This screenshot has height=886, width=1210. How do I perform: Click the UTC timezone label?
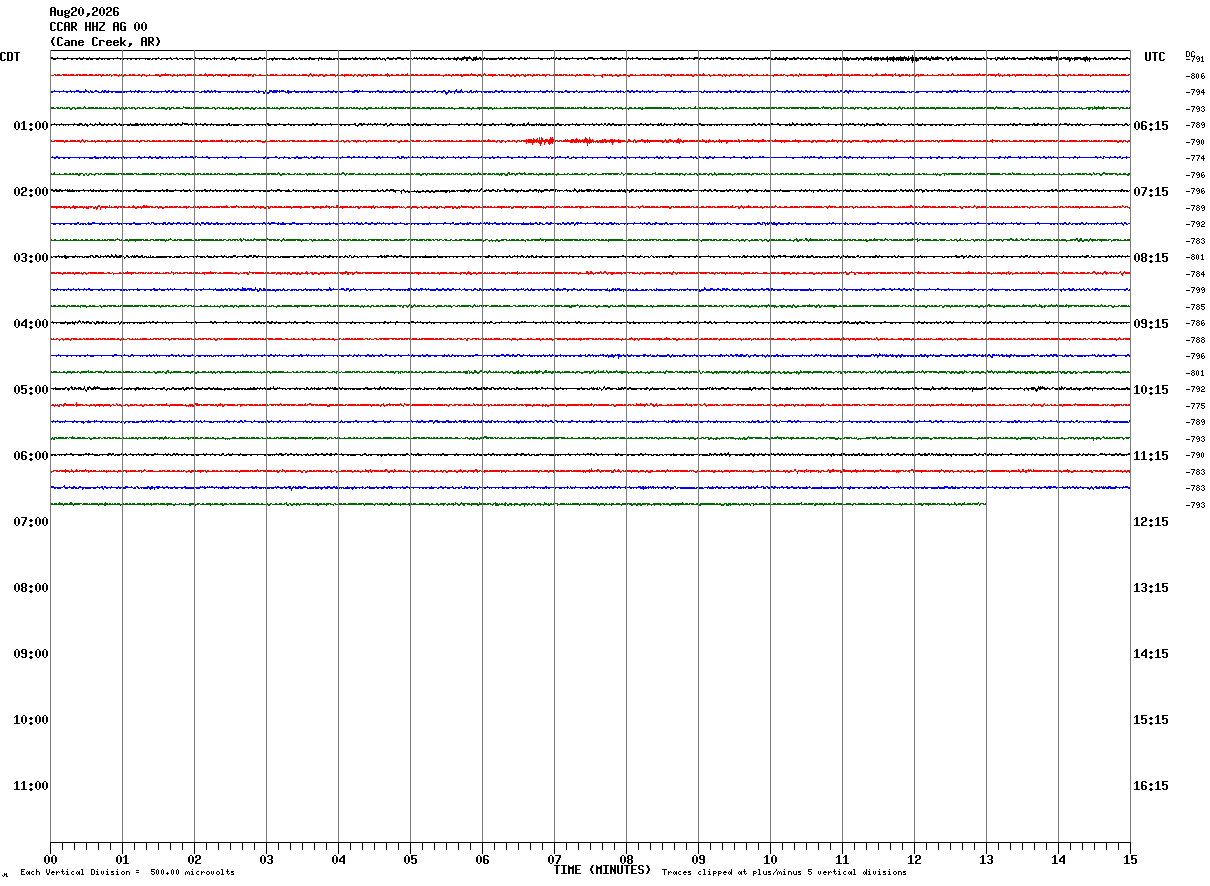coord(1155,57)
